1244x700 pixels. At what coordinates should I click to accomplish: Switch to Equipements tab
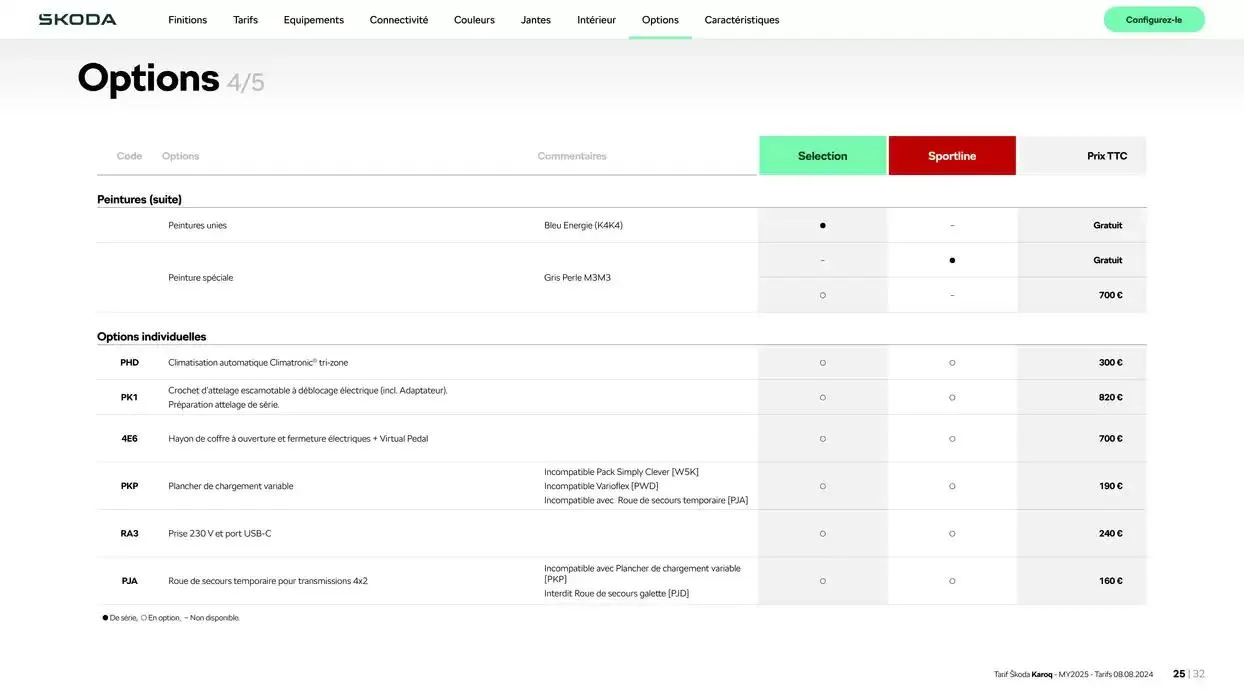pos(313,20)
